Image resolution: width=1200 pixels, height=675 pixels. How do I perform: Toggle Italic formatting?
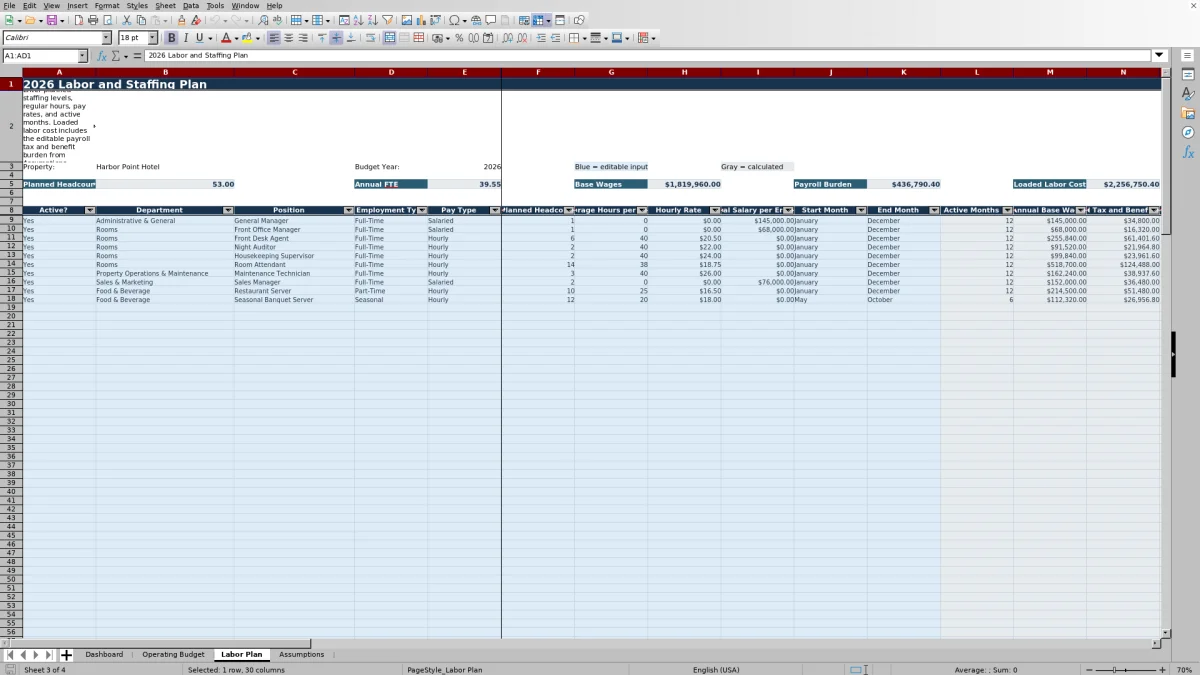[x=185, y=38]
